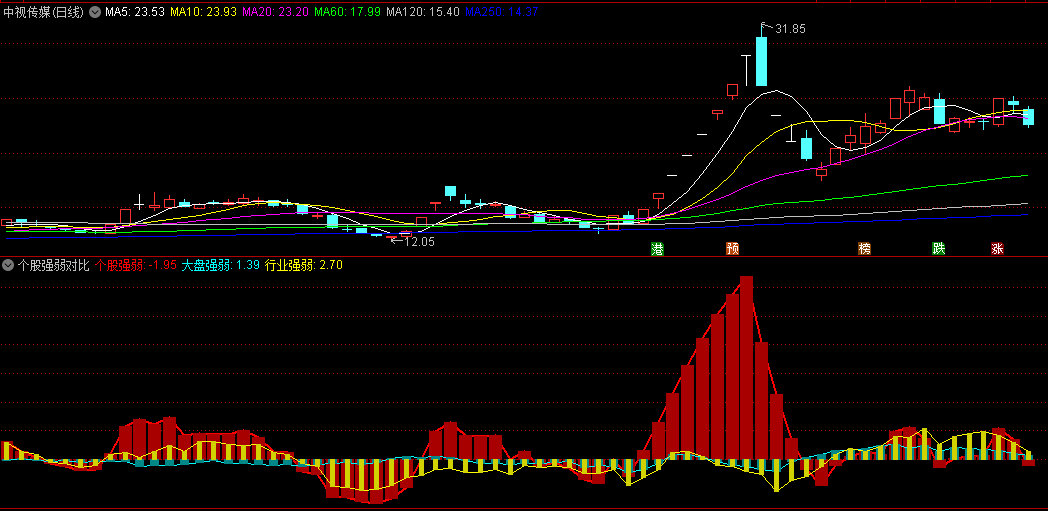This screenshot has width=1048, height=511.
Task: Select the brown 榜 ranking marker
Action: 865,249
